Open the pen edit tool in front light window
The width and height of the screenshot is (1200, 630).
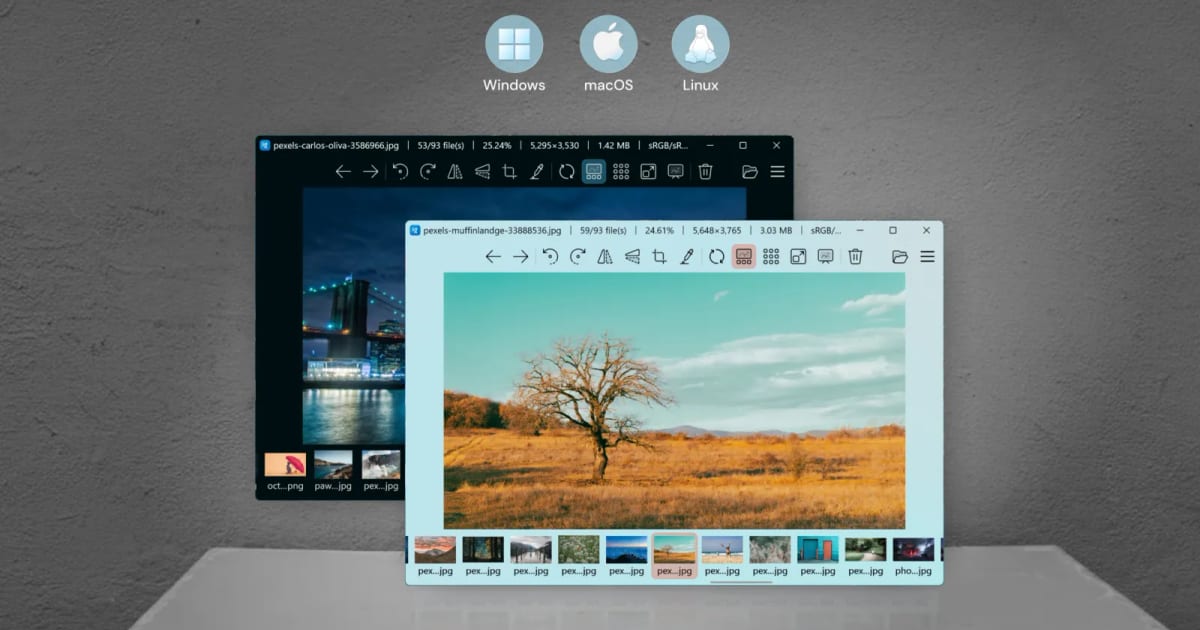point(687,257)
